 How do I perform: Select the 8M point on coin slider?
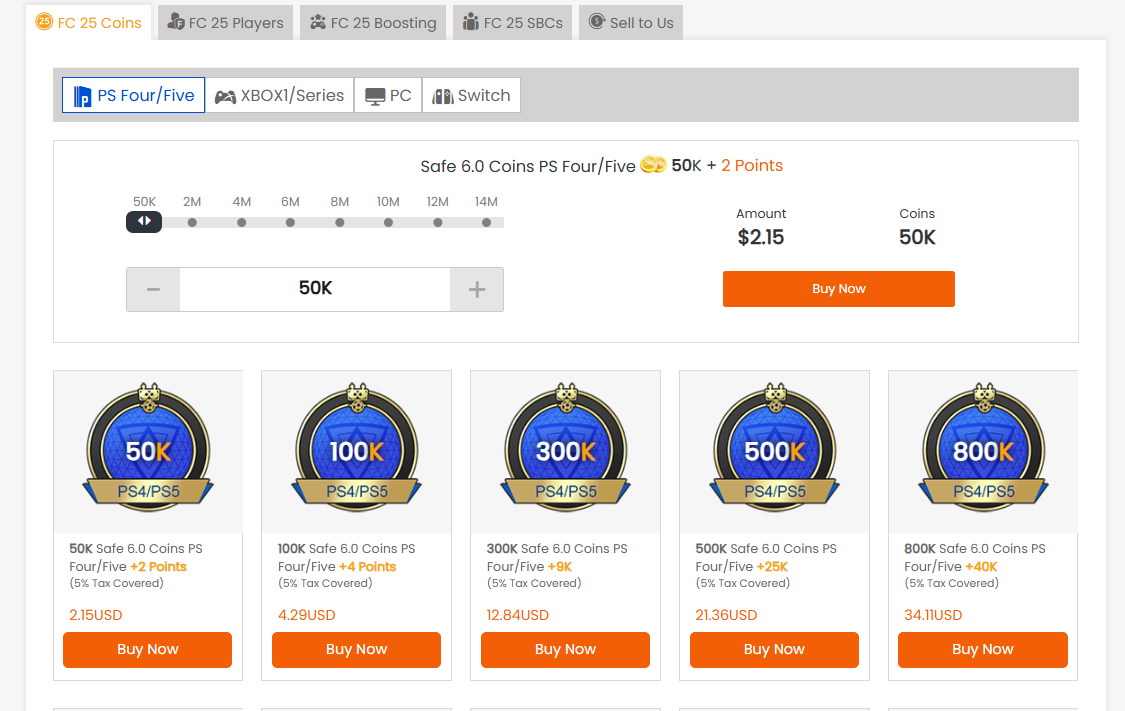coord(340,222)
